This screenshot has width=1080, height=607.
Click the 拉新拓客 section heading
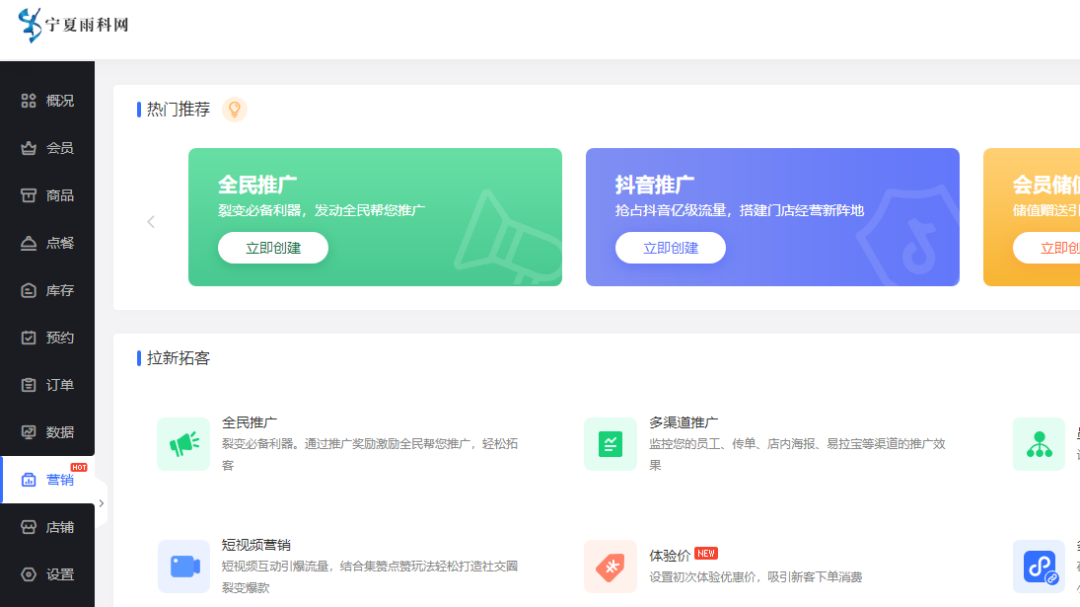point(178,358)
